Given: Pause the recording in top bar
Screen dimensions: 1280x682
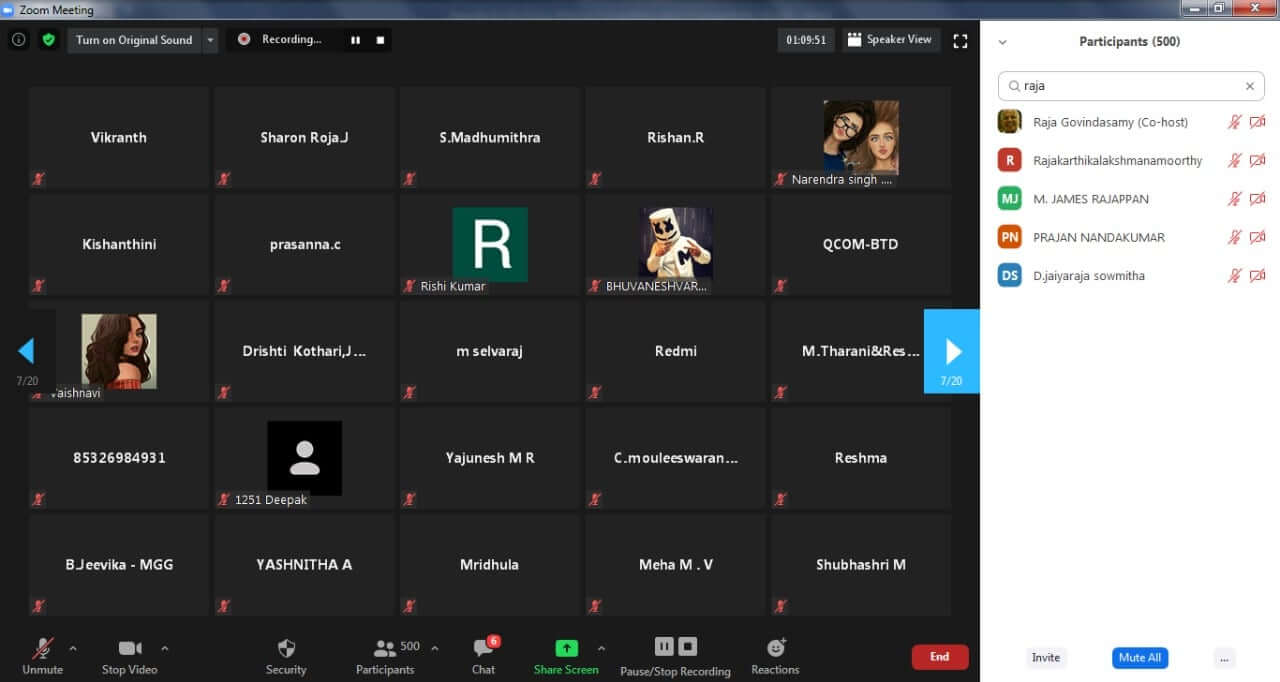Looking at the screenshot, I should 355,40.
